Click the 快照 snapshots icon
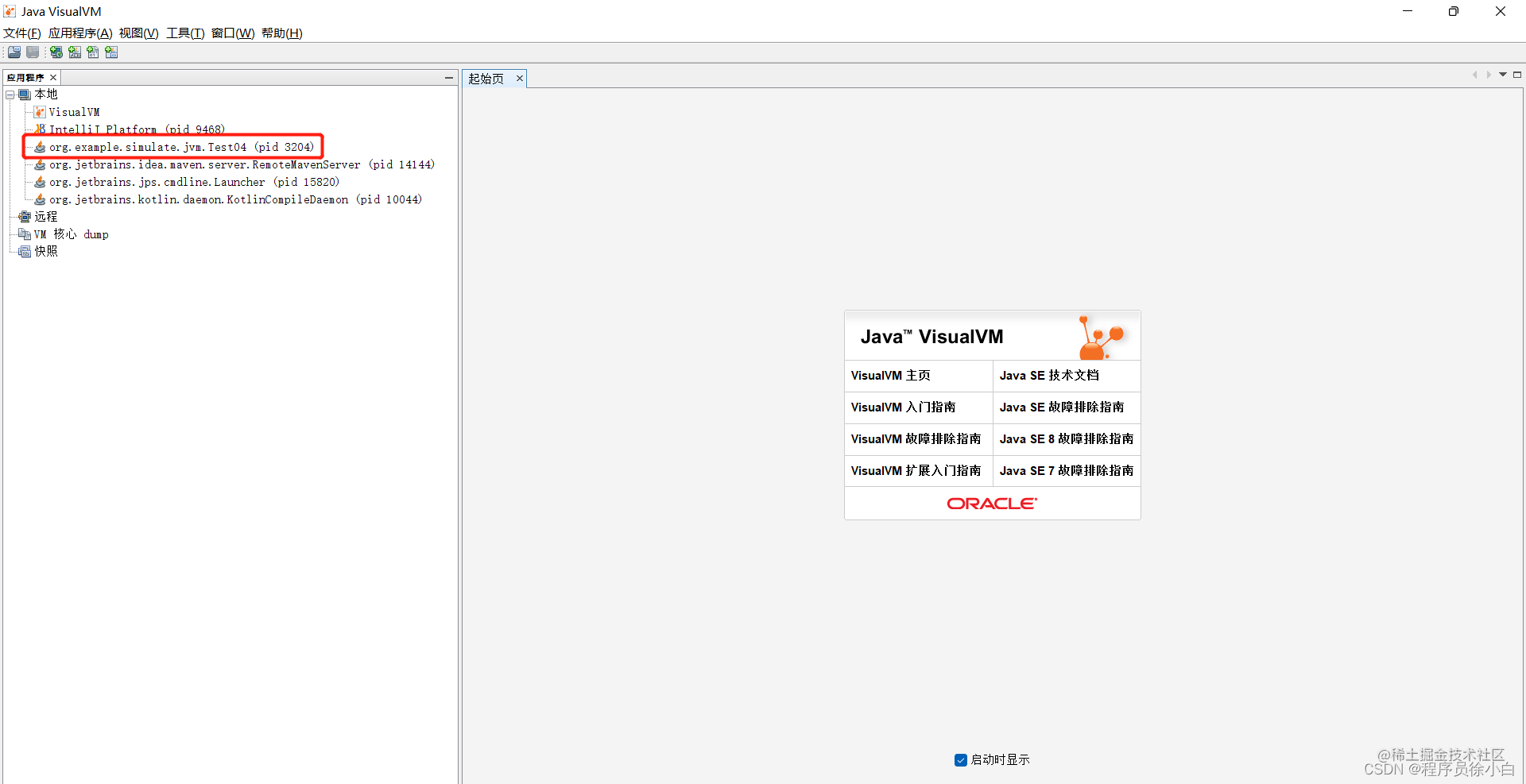 25,252
